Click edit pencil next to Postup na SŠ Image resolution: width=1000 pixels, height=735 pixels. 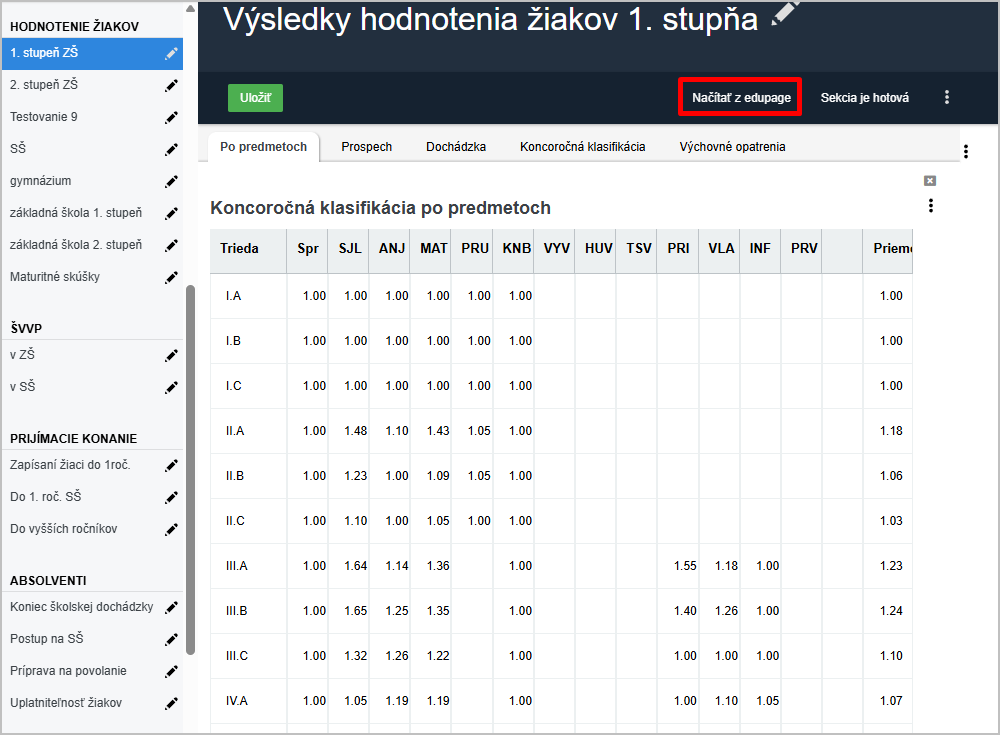(171, 639)
